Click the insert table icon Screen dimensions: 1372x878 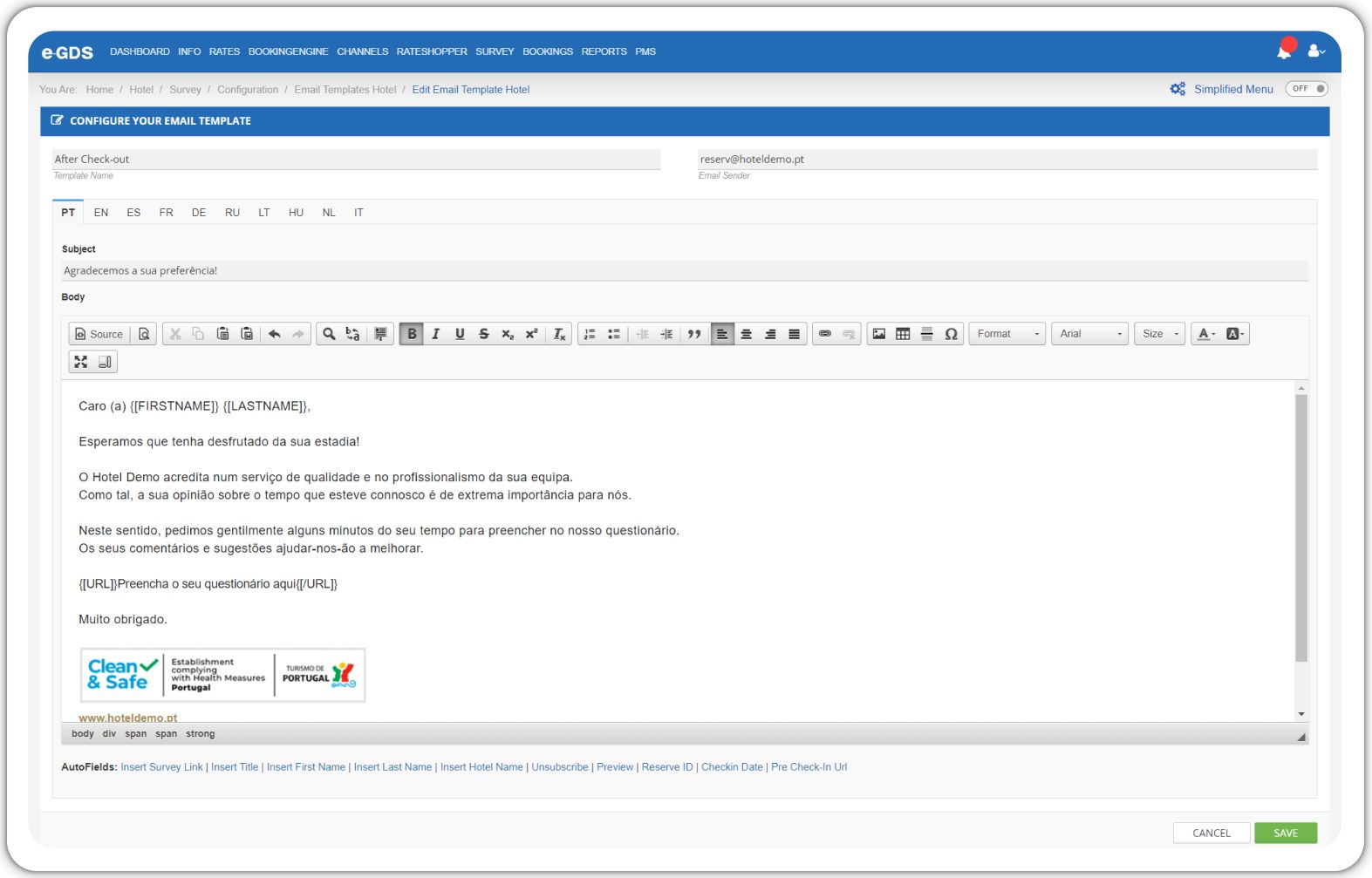click(903, 334)
